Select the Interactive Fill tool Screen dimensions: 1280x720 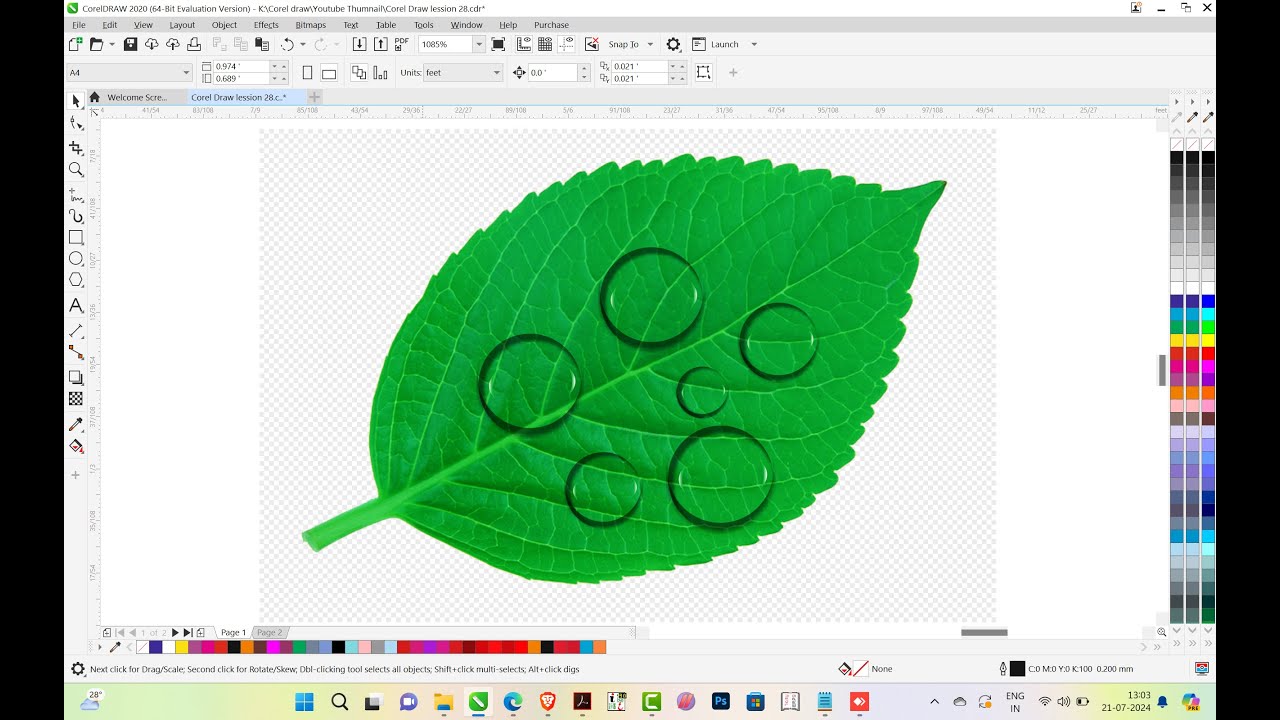(x=76, y=446)
